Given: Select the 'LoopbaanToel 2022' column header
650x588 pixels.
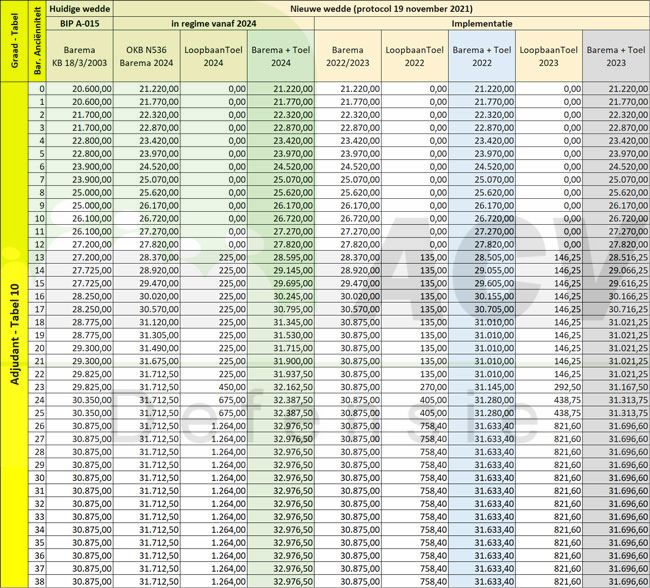Looking at the screenshot, I should (415, 56).
